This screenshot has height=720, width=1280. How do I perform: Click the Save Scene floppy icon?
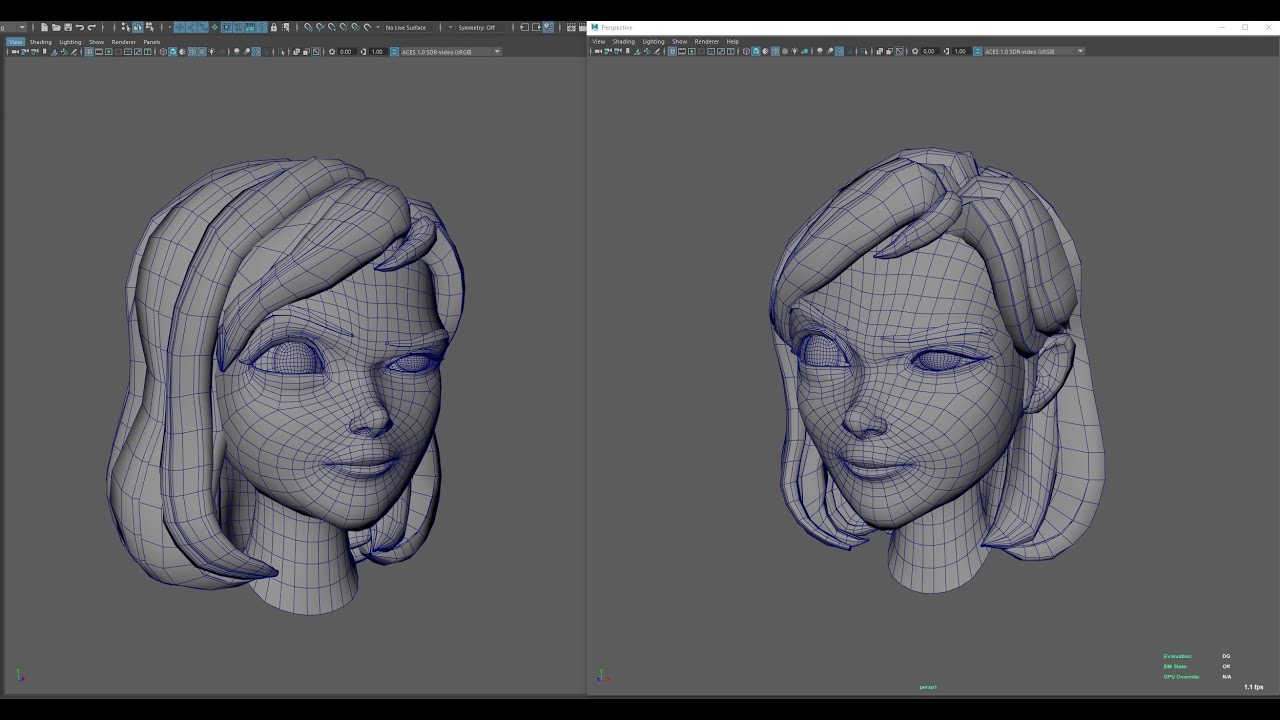tap(68, 27)
